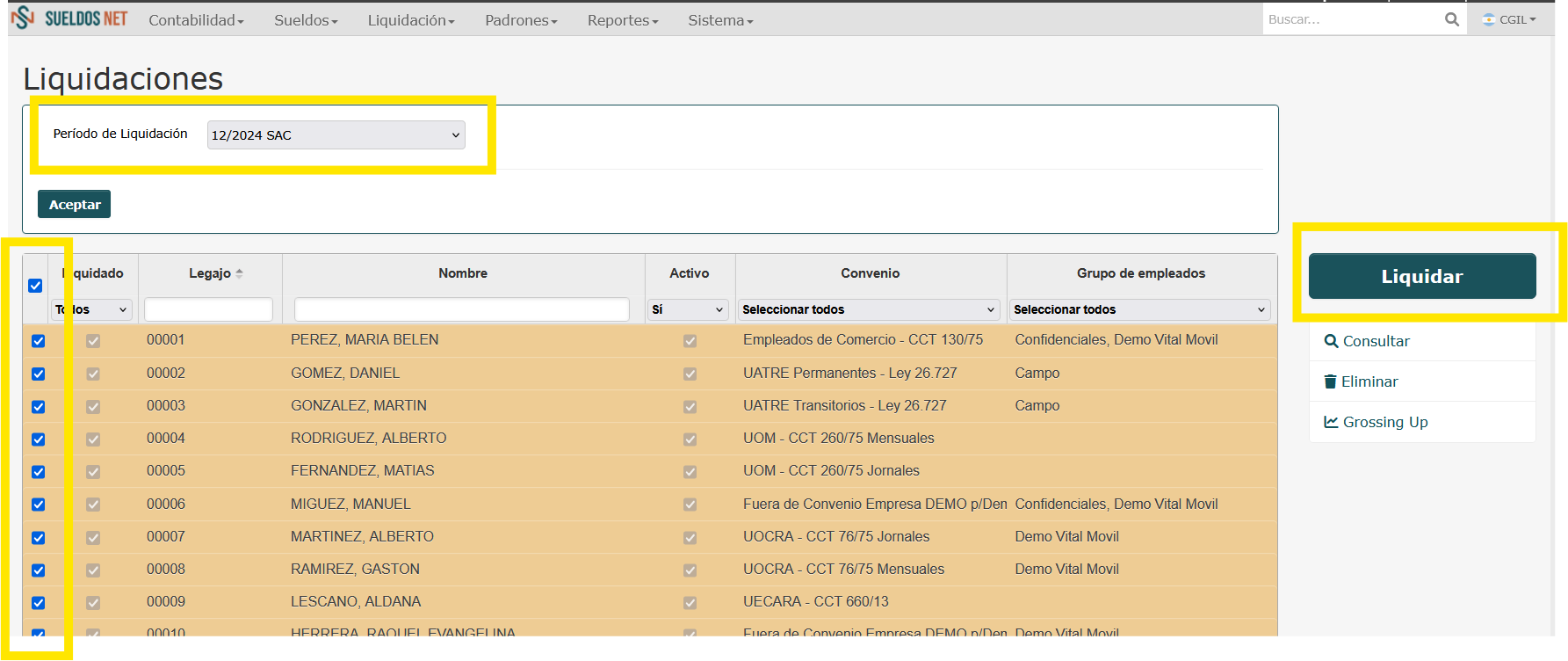Open the Liquidado filter dropdown
The height and width of the screenshot is (661, 1568).
point(91,309)
